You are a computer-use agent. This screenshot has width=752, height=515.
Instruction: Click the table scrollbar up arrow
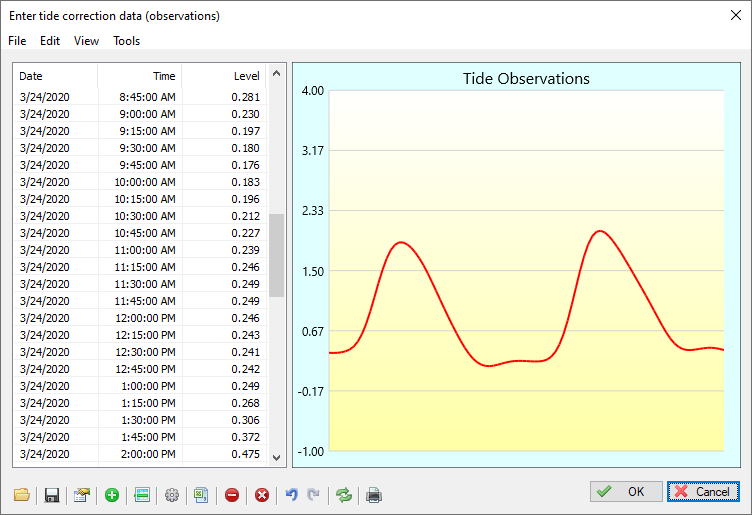(277, 74)
